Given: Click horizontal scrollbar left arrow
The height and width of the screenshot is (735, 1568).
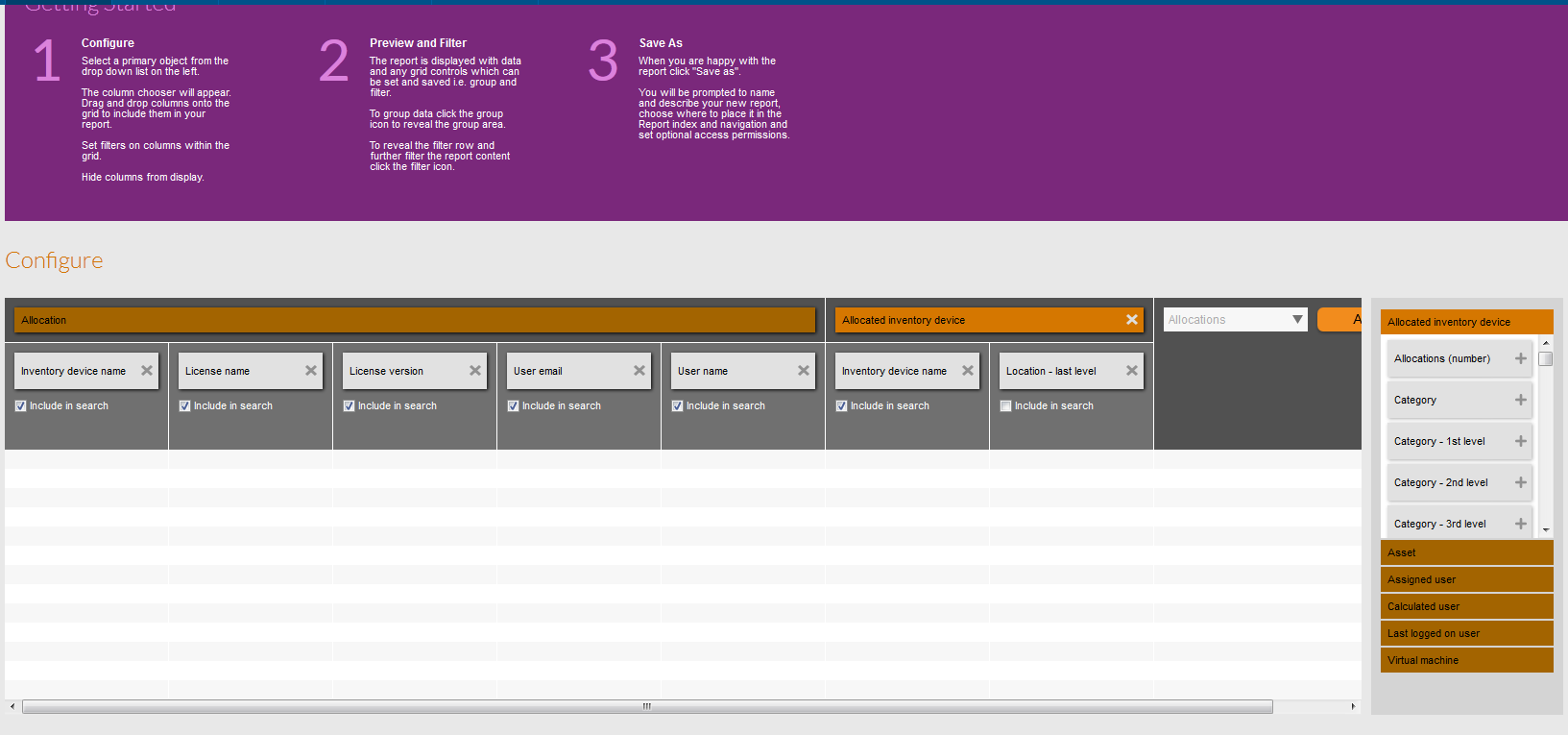Looking at the screenshot, I should pyautogui.click(x=12, y=706).
